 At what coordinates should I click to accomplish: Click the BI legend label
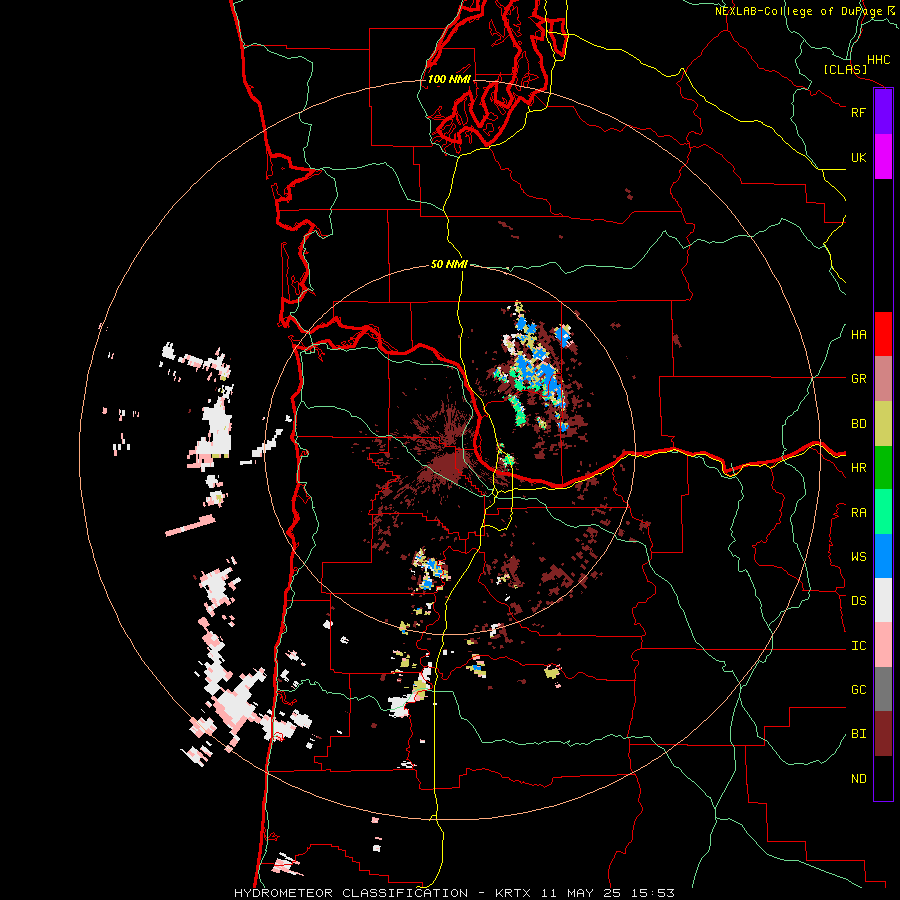pyautogui.click(x=858, y=734)
